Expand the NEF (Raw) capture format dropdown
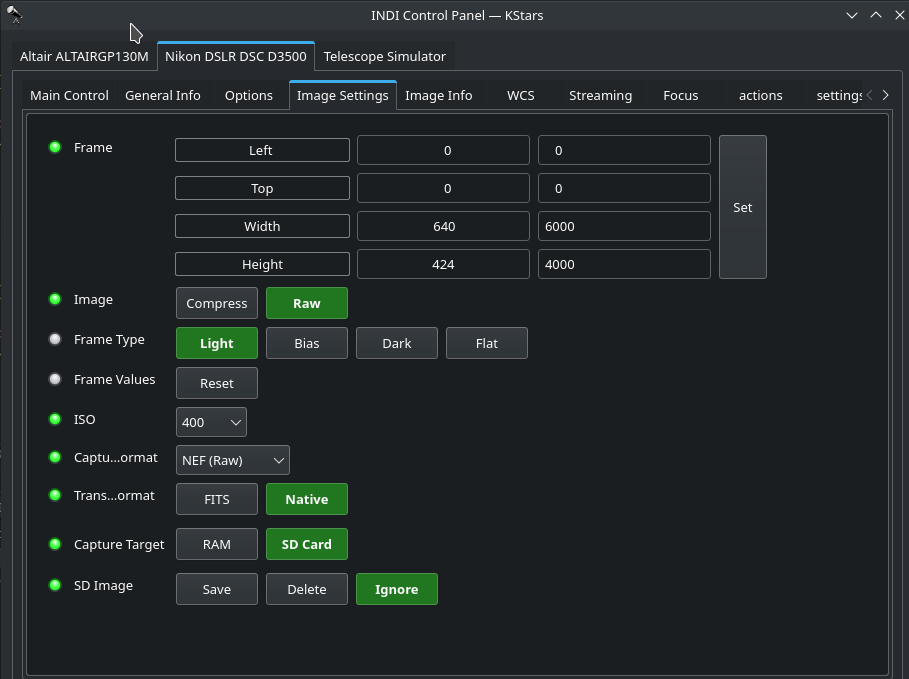The image size is (909, 679). point(233,460)
